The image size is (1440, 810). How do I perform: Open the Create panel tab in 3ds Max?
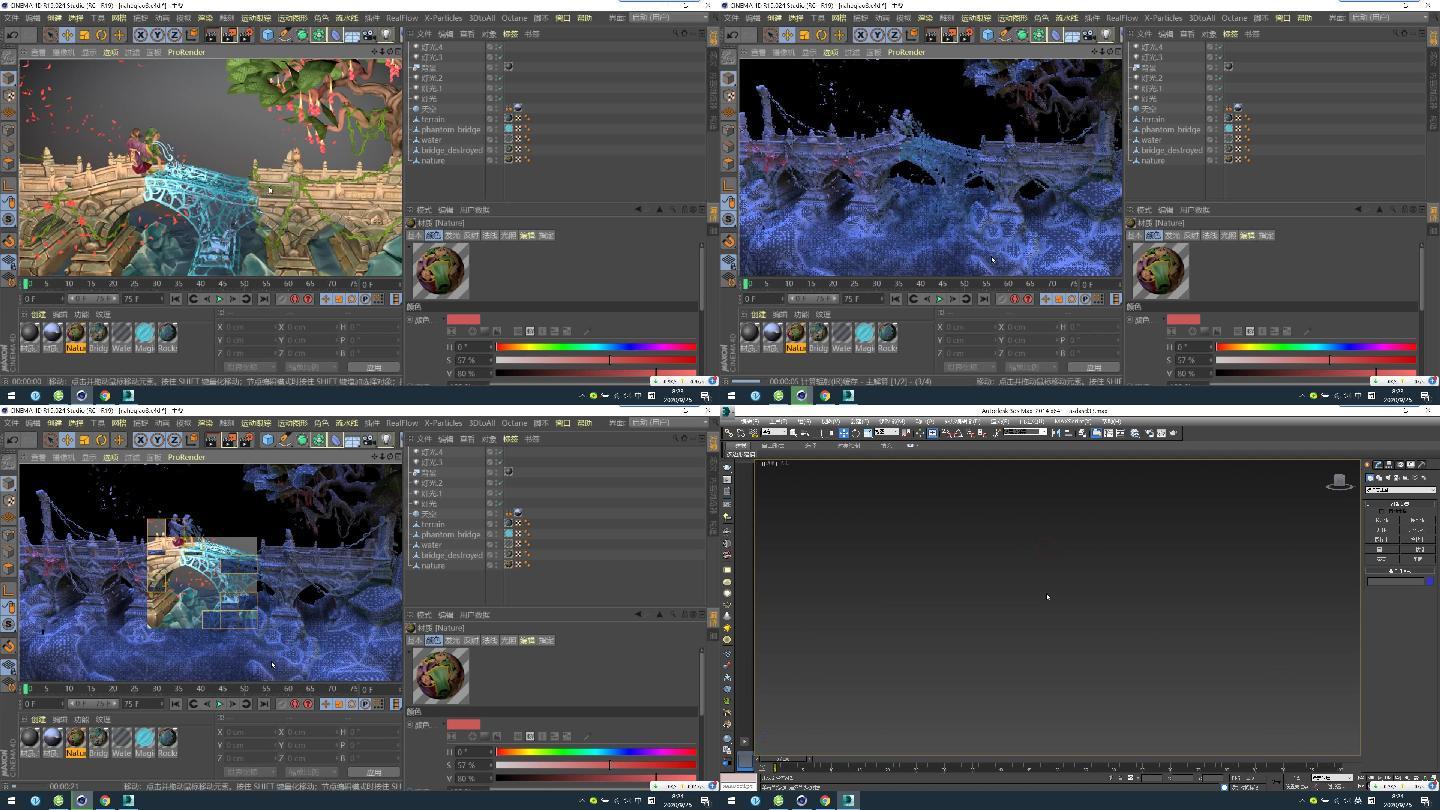click(1367, 465)
